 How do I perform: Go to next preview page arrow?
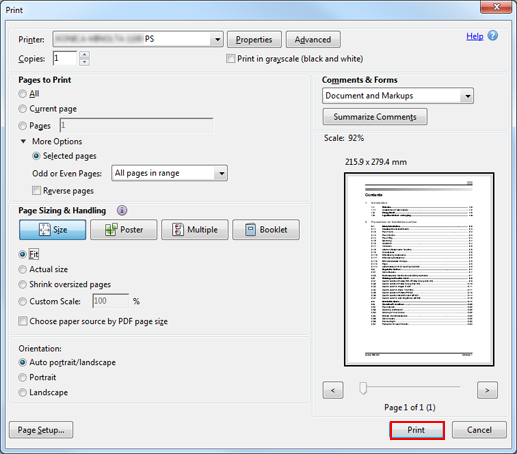click(x=487, y=390)
